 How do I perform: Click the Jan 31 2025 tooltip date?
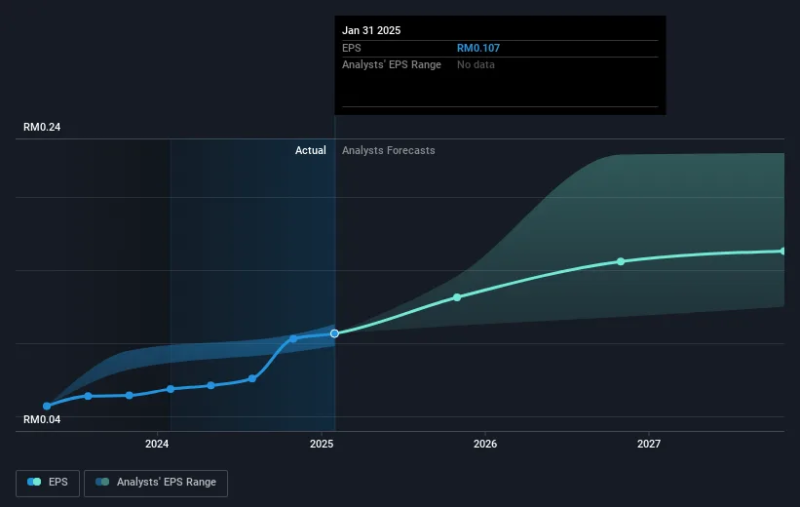point(371,30)
